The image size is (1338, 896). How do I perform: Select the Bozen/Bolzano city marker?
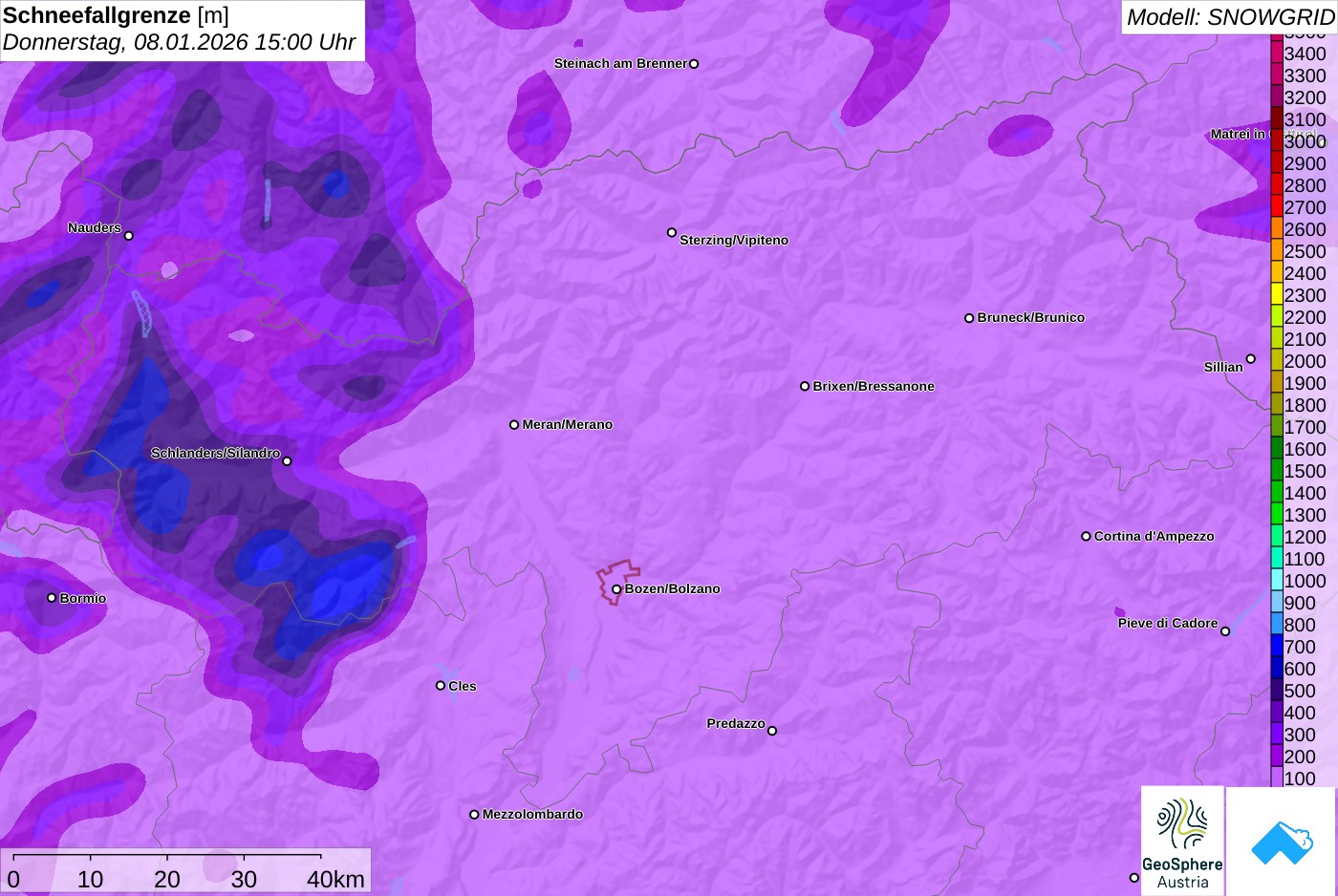pos(616,589)
